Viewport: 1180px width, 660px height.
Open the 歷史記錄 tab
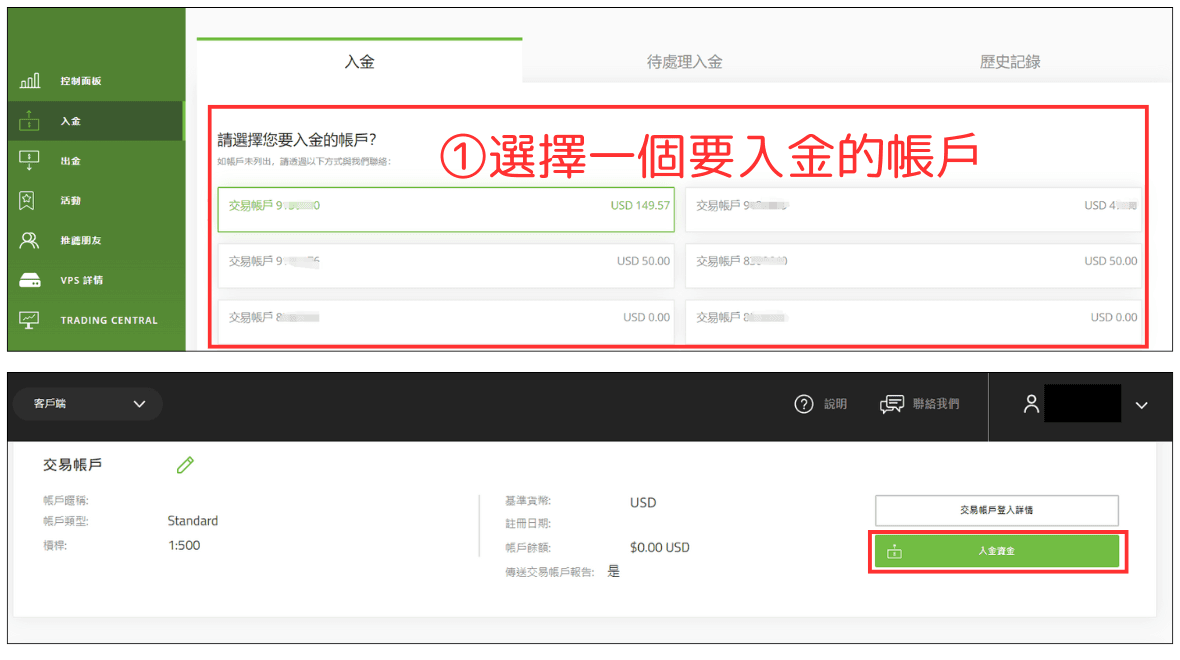(1009, 61)
